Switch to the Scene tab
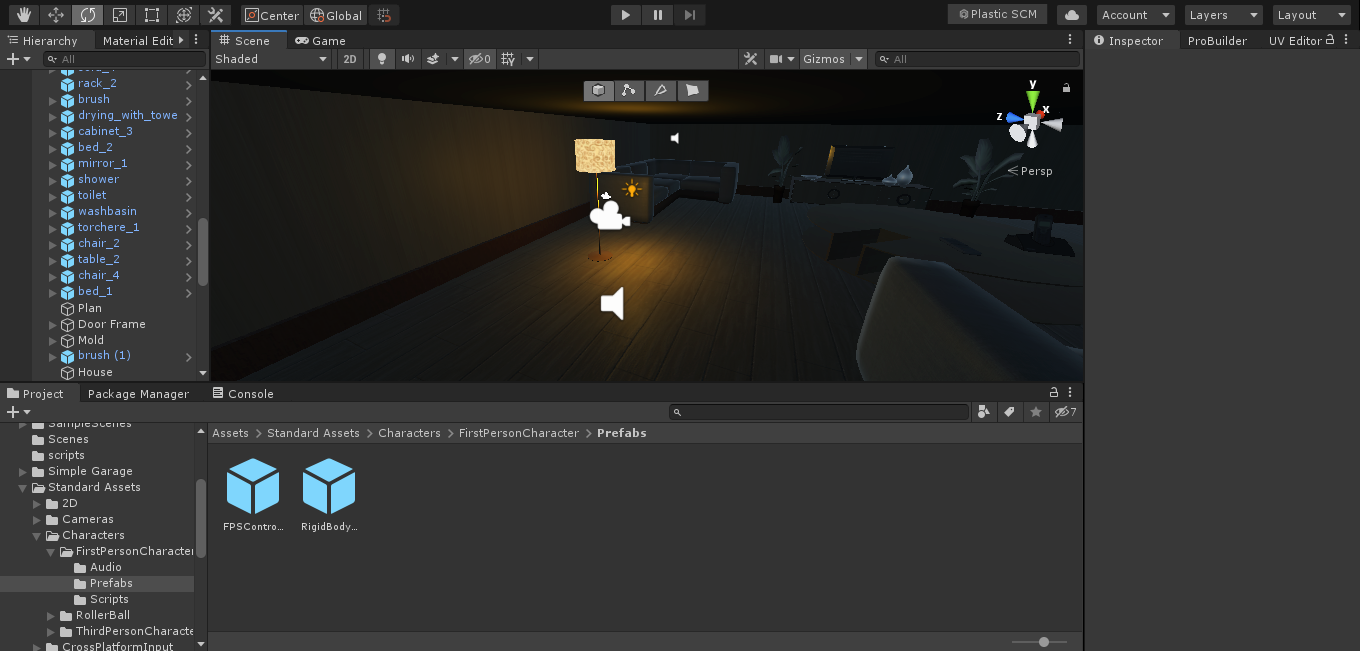The width and height of the screenshot is (1360, 651). [250, 40]
